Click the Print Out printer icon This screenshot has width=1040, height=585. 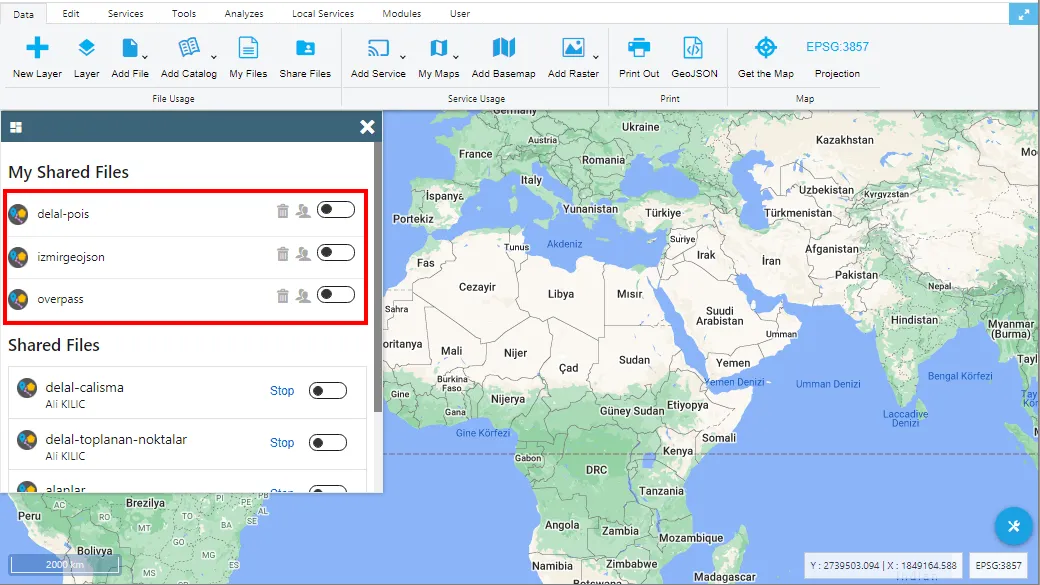tap(639, 48)
